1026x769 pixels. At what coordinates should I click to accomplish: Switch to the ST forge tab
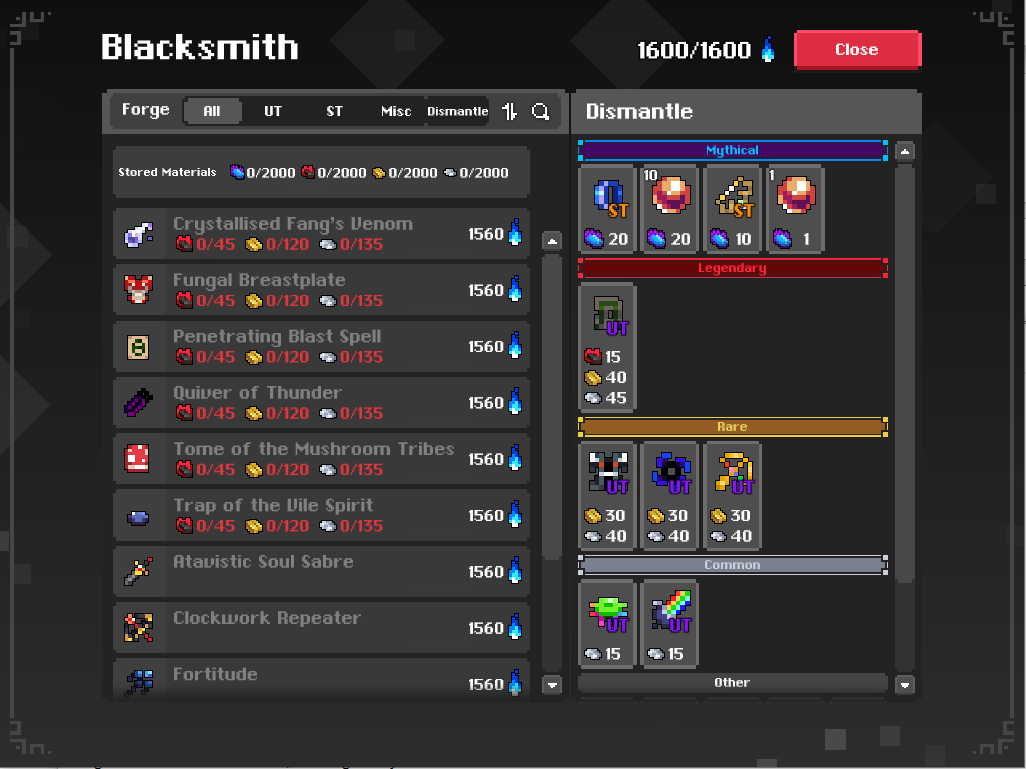click(x=334, y=111)
